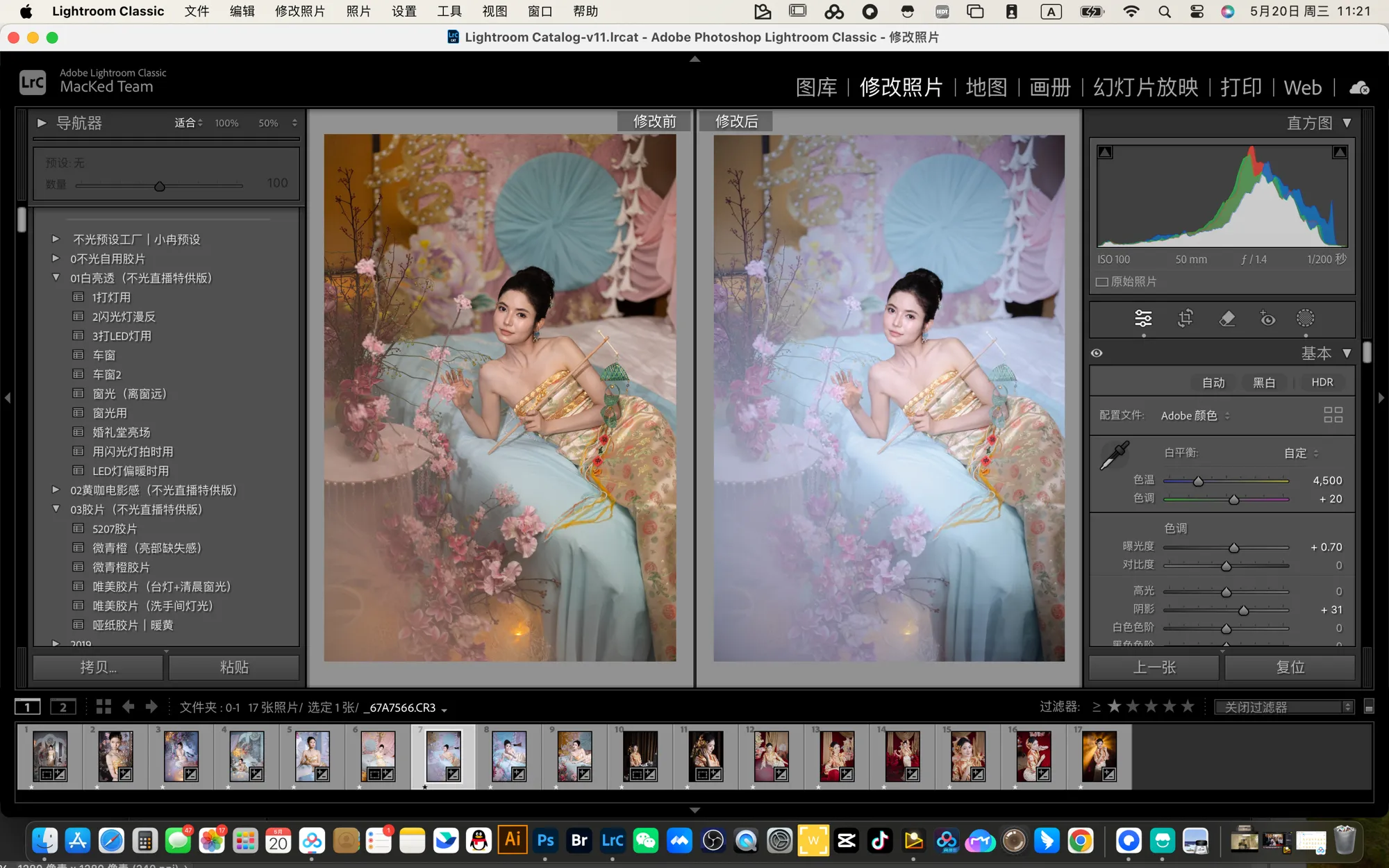1389x868 pixels.
Task: Select the Edit sliders icon
Action: pos(1143,319)
